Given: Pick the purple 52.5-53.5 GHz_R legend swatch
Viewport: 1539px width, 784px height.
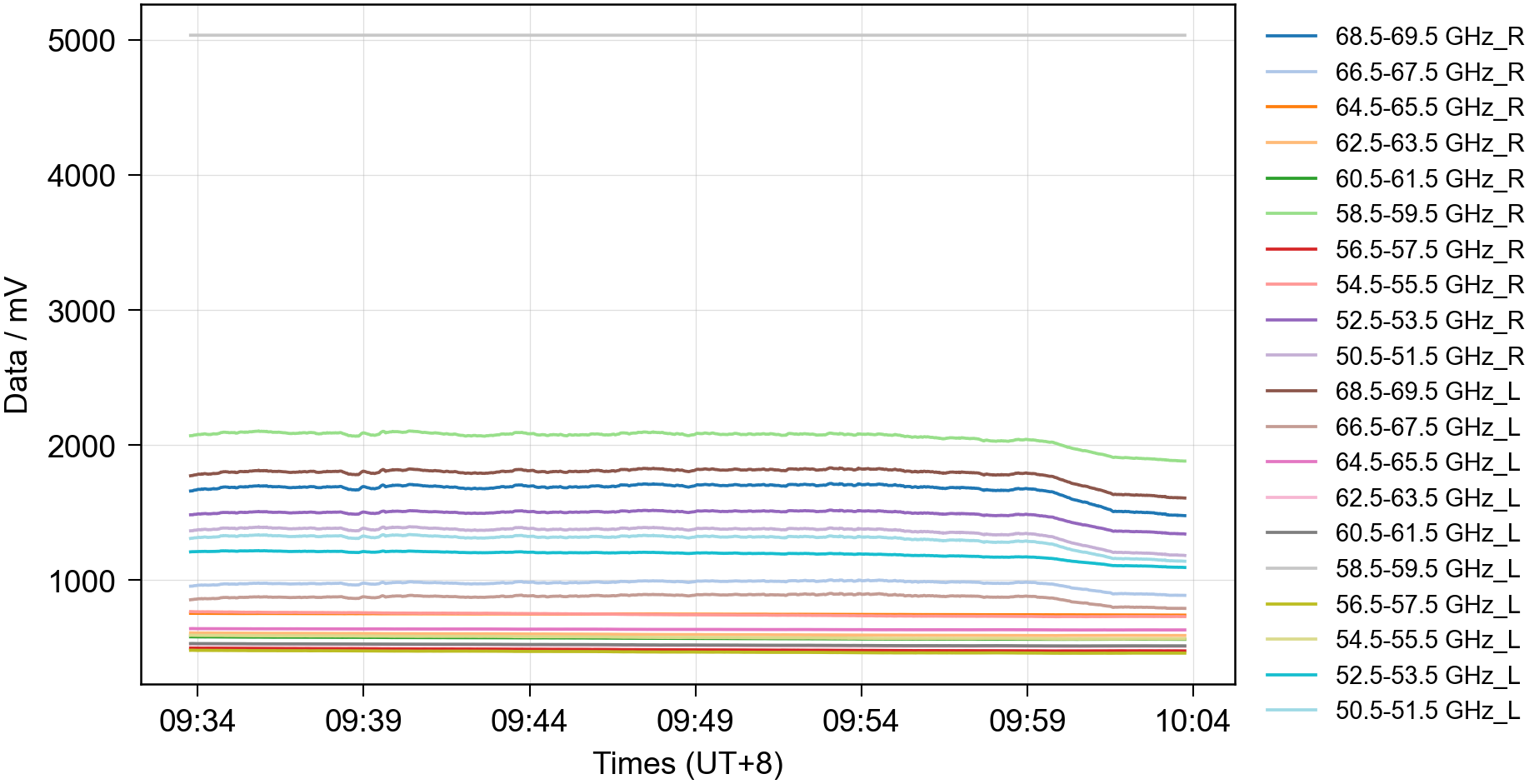Looking at the screenshot, I should [x=1291, y=320].
